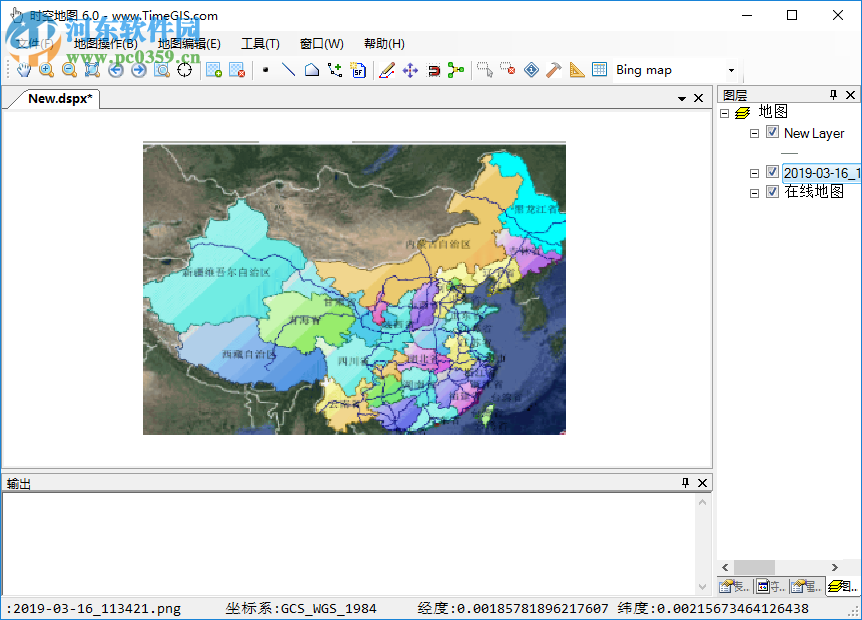Select the draw Polygon tool
The height and width of the screenshot is (620, 862).
click(x=311, y=70)
